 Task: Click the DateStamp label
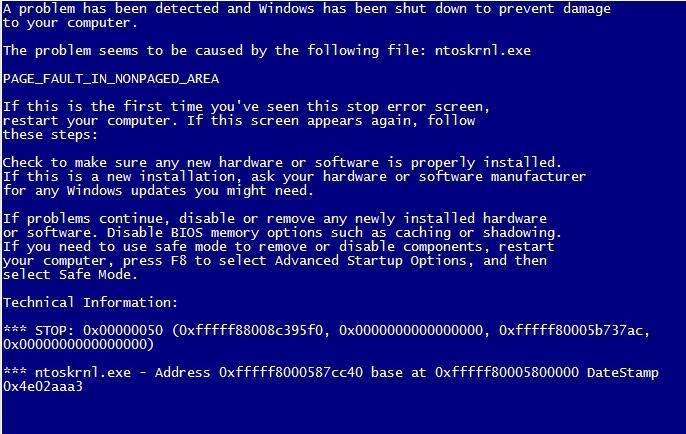623,373
